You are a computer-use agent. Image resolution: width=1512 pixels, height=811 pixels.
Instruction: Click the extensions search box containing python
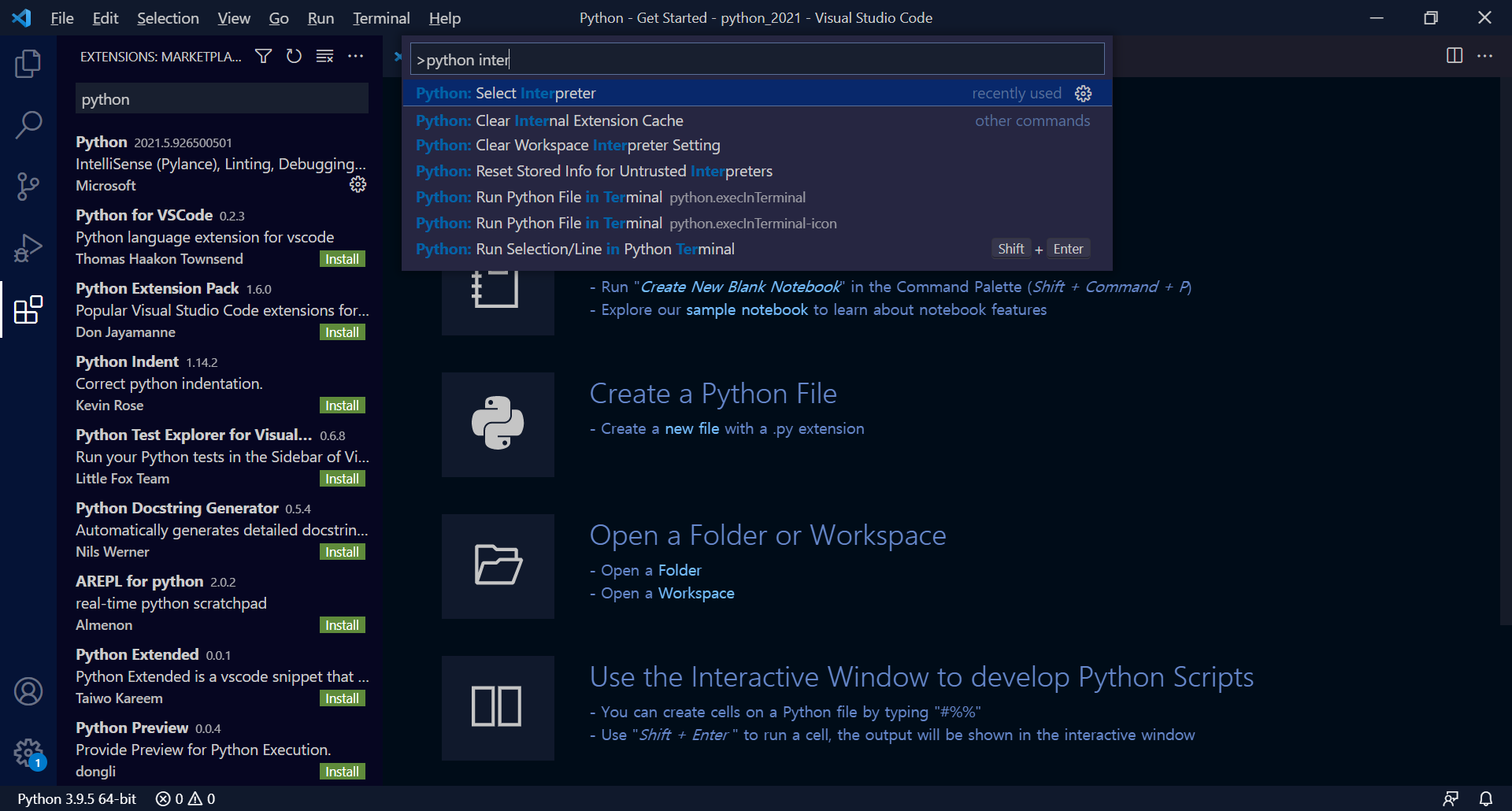click(x=222, y=99)
